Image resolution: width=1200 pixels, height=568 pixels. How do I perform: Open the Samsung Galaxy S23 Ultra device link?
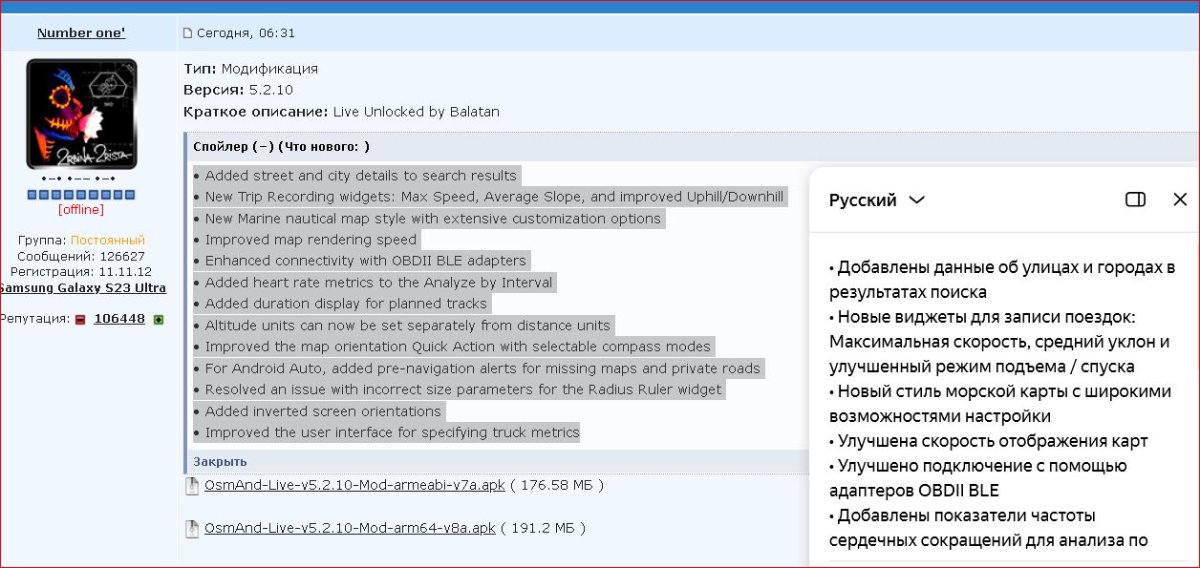pyautogui.click(x=82, y=288)
